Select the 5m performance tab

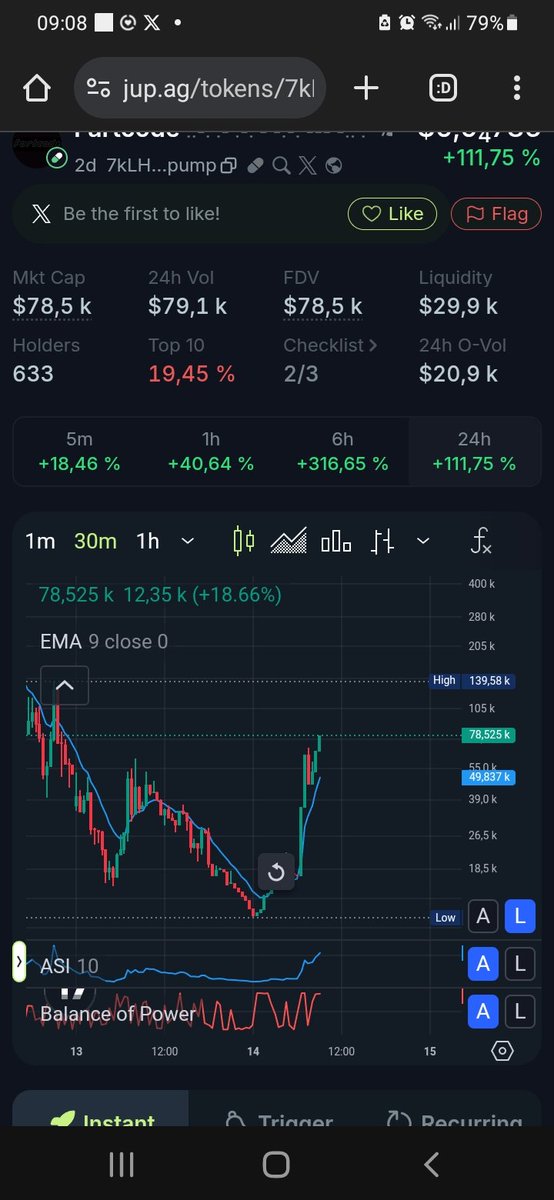pos(79,451)
